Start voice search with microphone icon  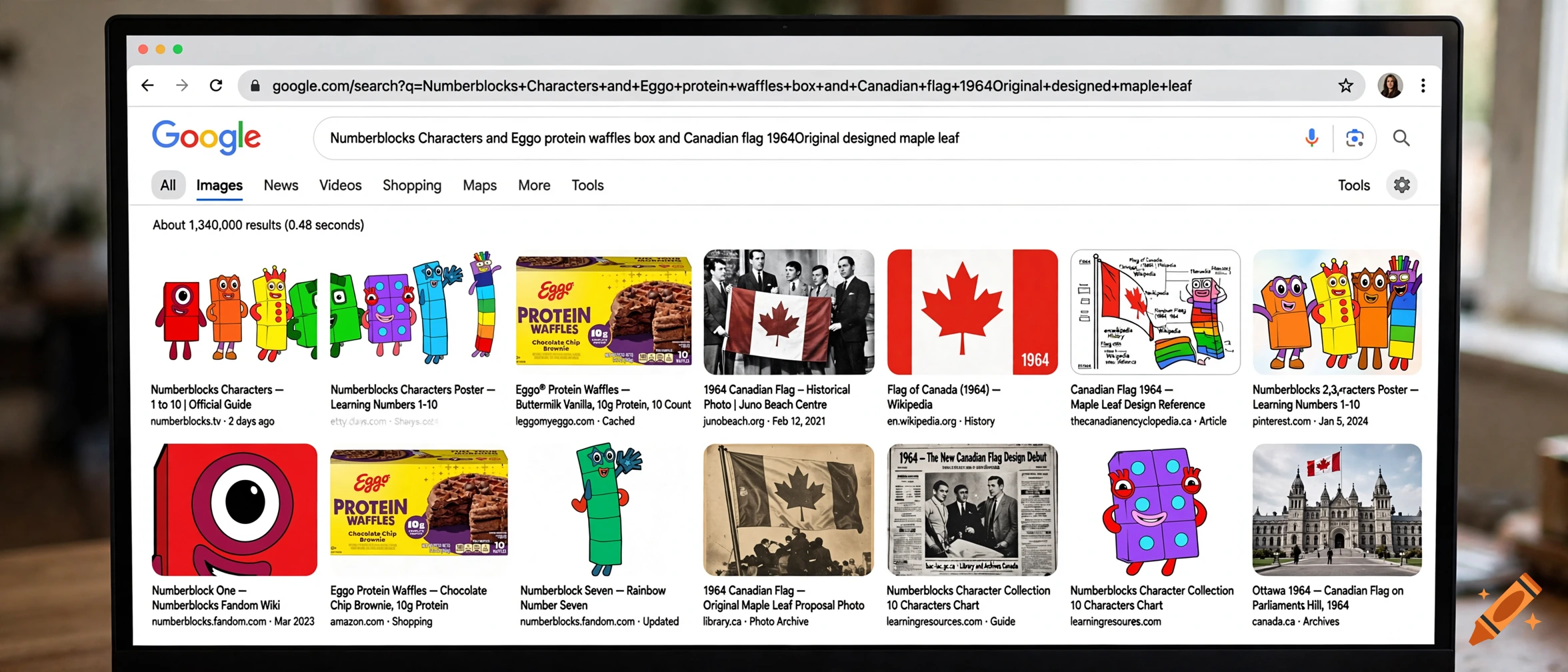pos(1311,138)
